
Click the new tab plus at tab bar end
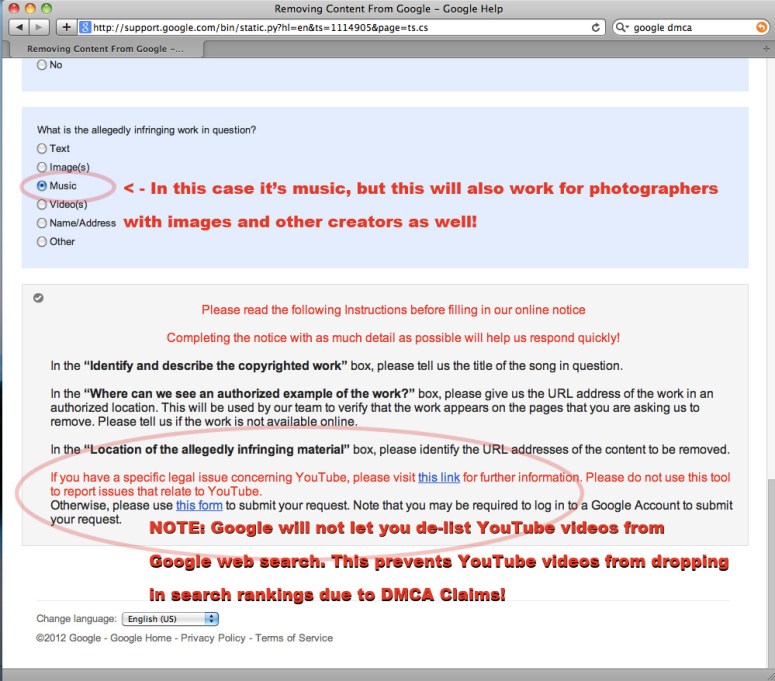click(x=763, y=48)
